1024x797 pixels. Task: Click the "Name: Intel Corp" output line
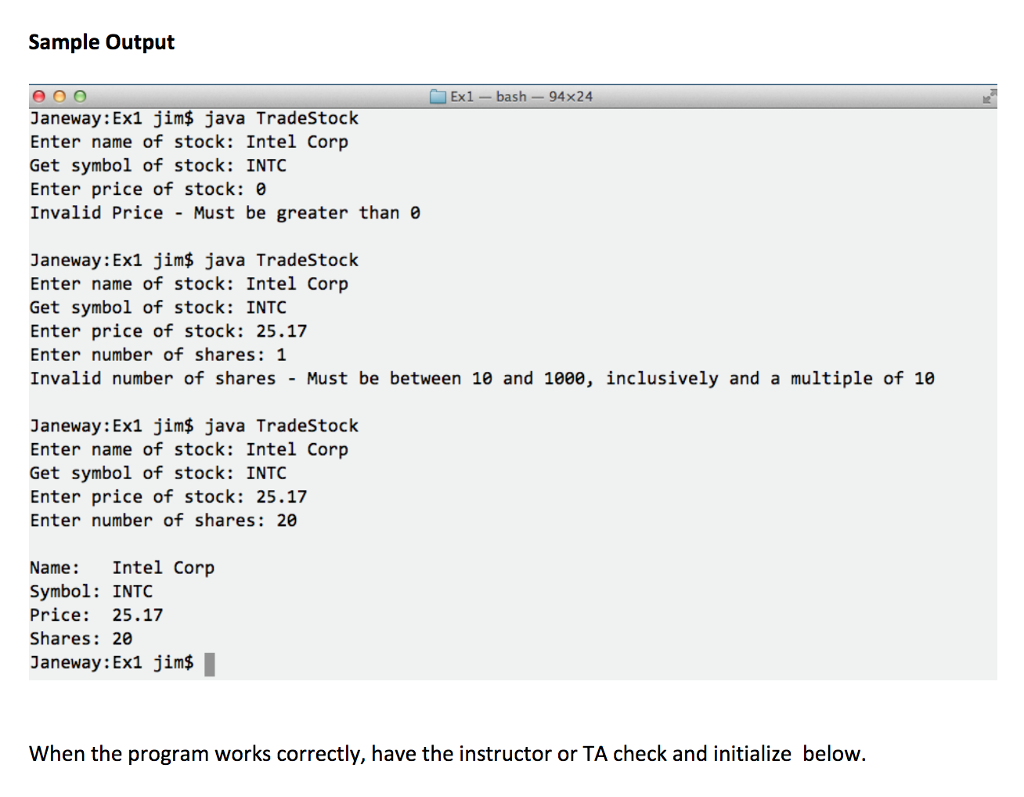(x=122, y=568)
